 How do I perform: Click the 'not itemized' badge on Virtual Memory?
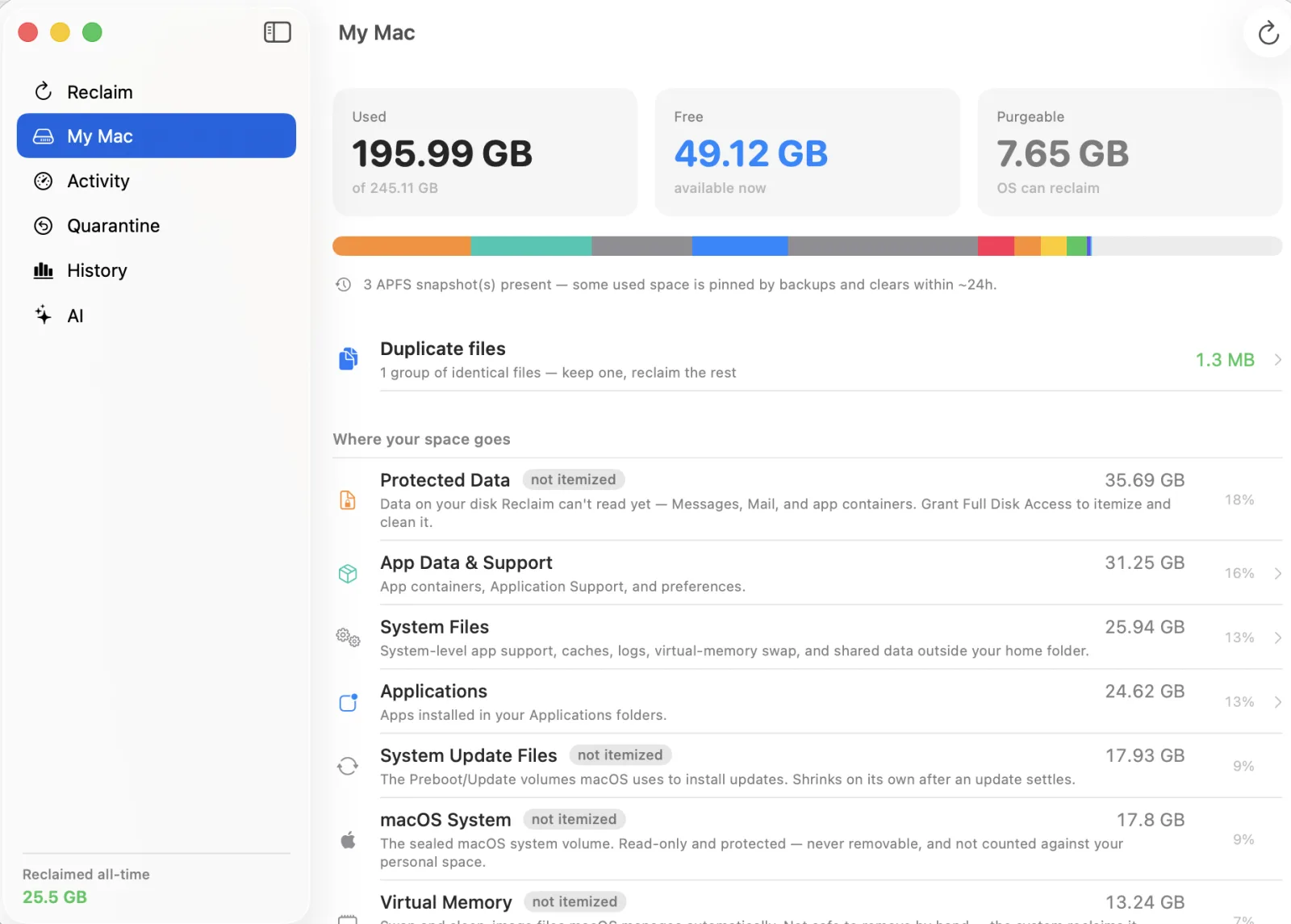pyautogui.click(x=575, y=902)
